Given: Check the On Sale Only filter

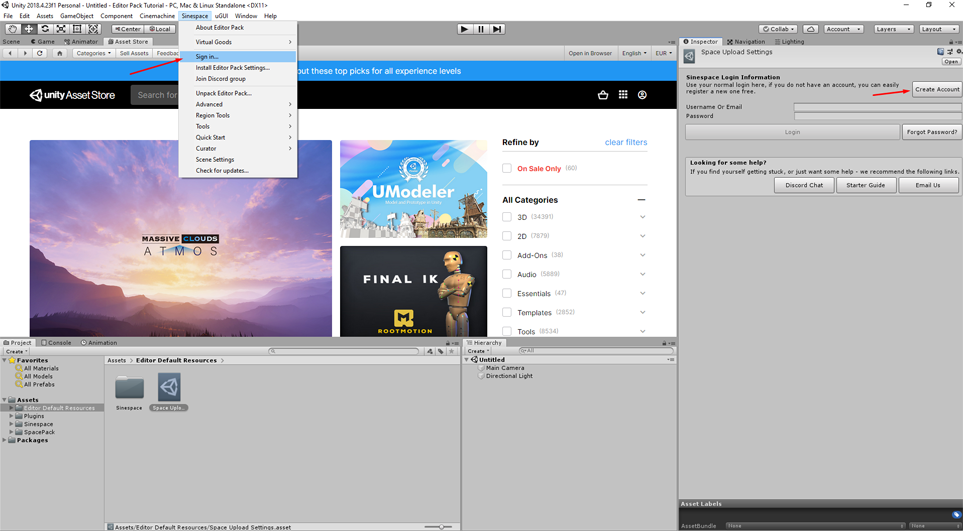Looking at the screenshot, I should coord(507,168).
